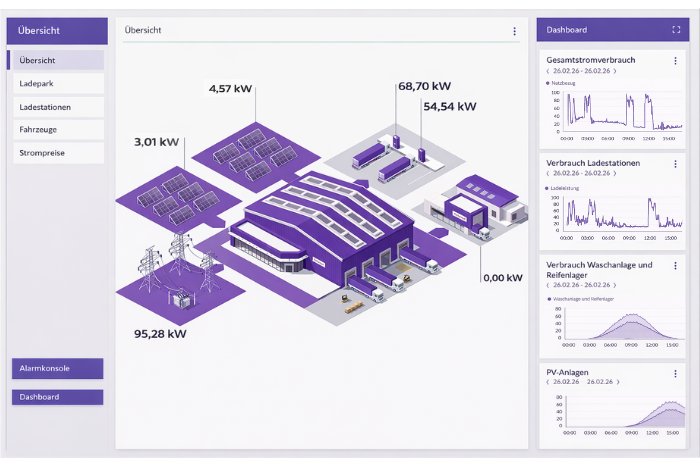Toggle the Ladeleistung legend series
The width and height of the screenshot is (700, 466).
[566, 187]
